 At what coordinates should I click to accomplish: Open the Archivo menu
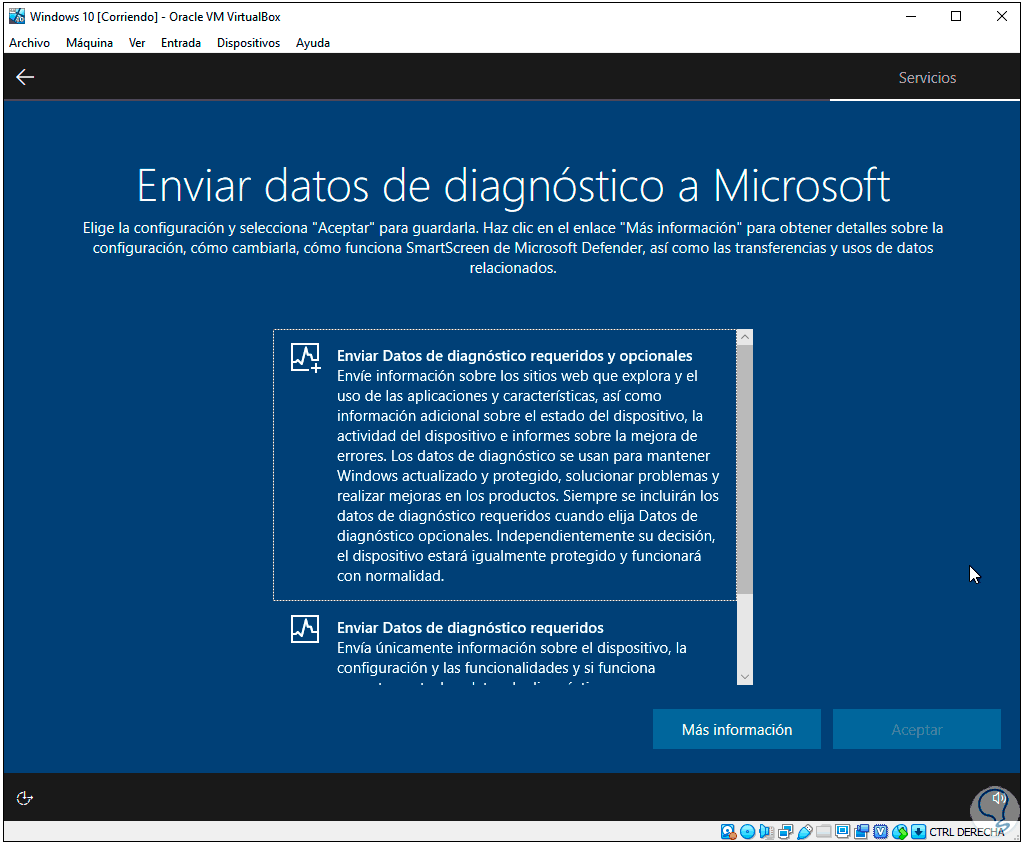[x=29, y=42]
